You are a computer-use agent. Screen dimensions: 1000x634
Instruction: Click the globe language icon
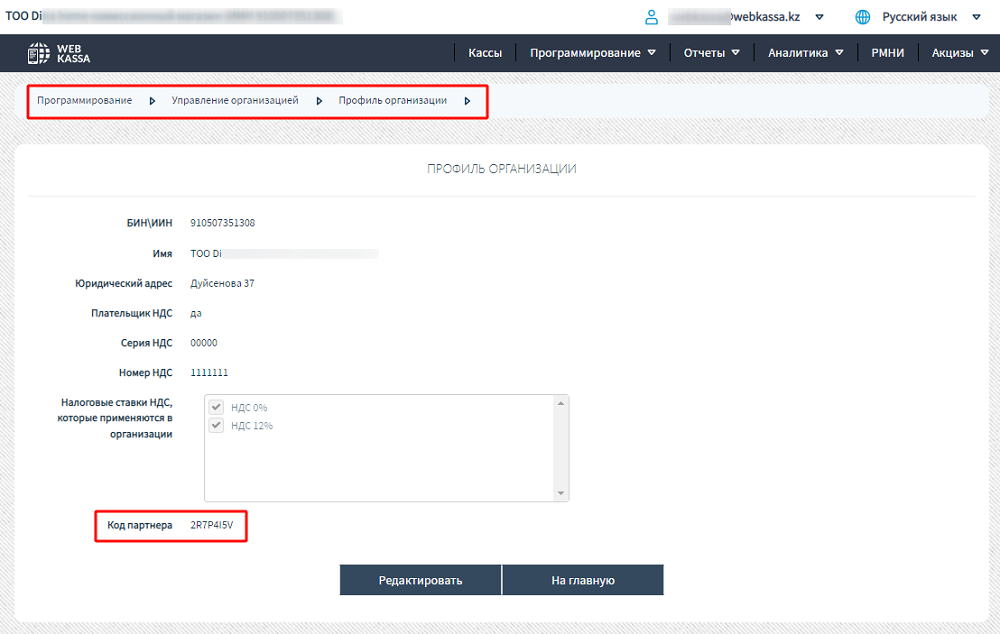tap(862, 17)
